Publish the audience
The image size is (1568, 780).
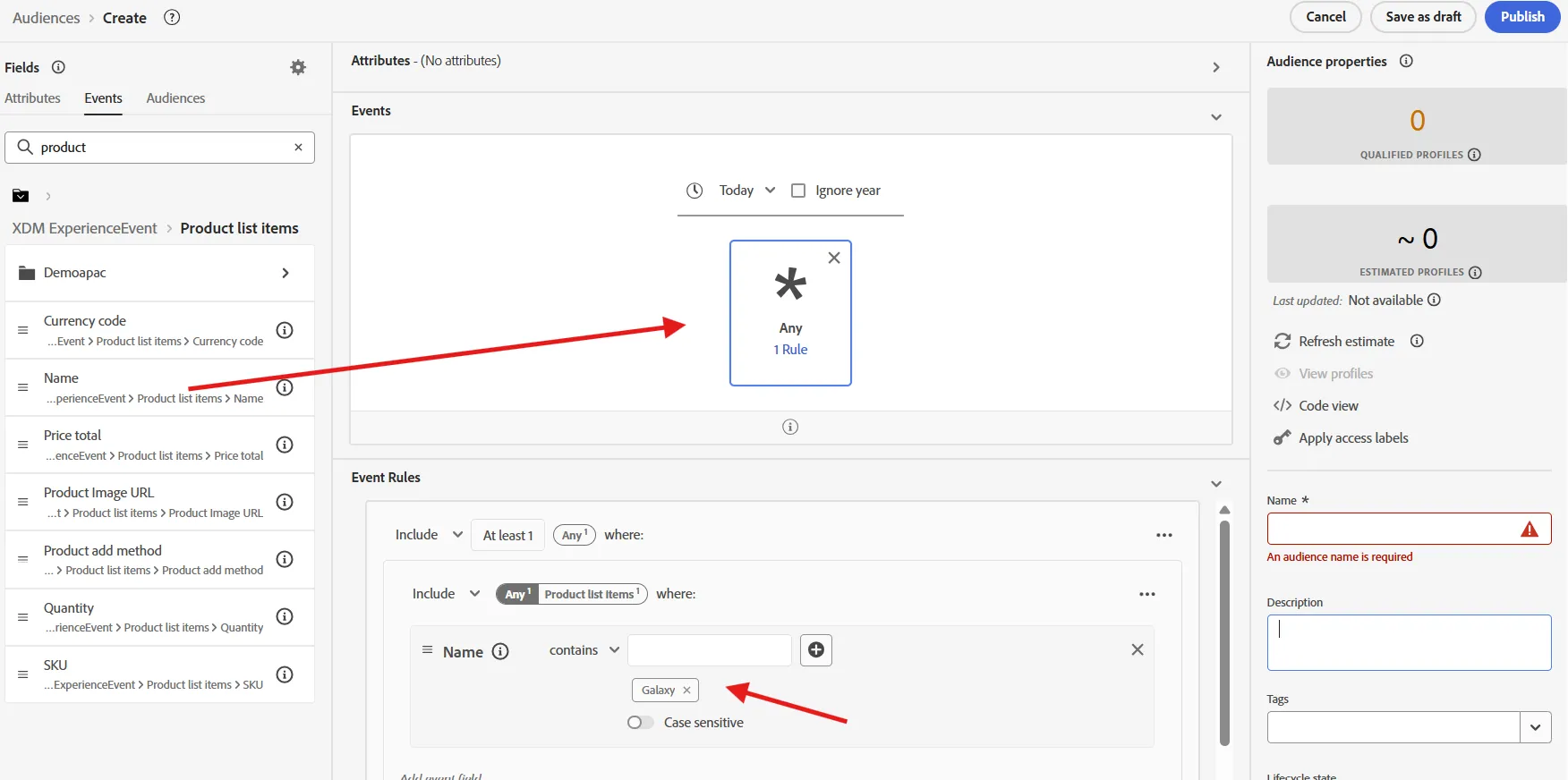pos(1522,17)
